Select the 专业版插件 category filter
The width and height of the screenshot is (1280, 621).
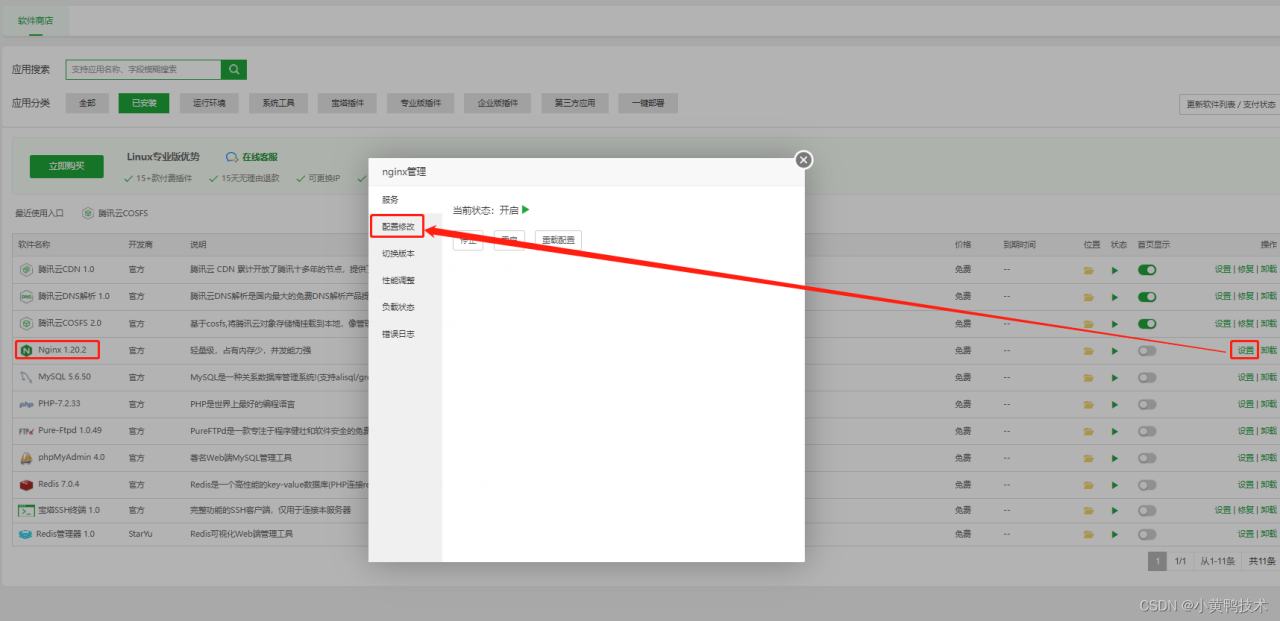point(420,103)
